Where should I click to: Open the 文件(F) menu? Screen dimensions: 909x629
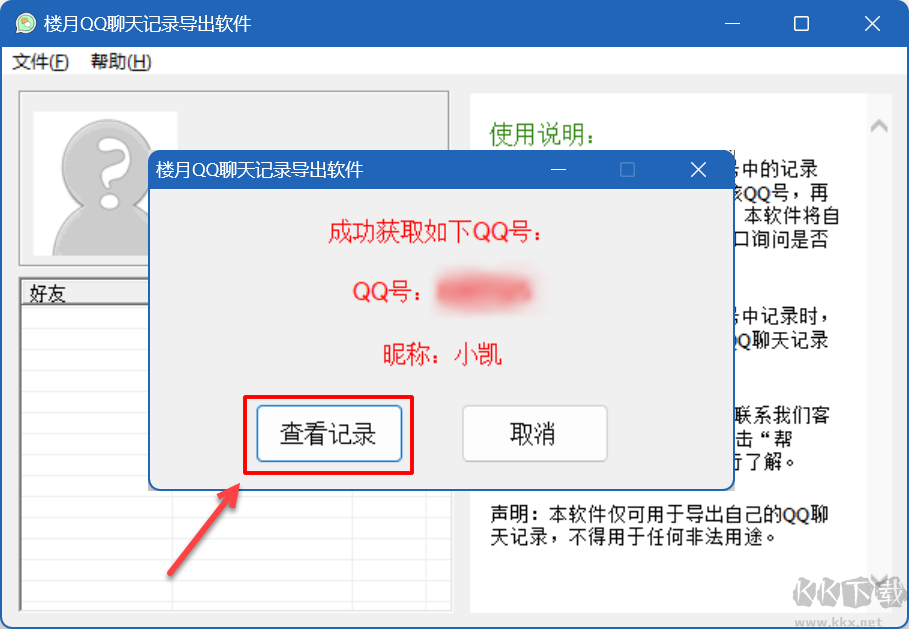coord(41,61)
